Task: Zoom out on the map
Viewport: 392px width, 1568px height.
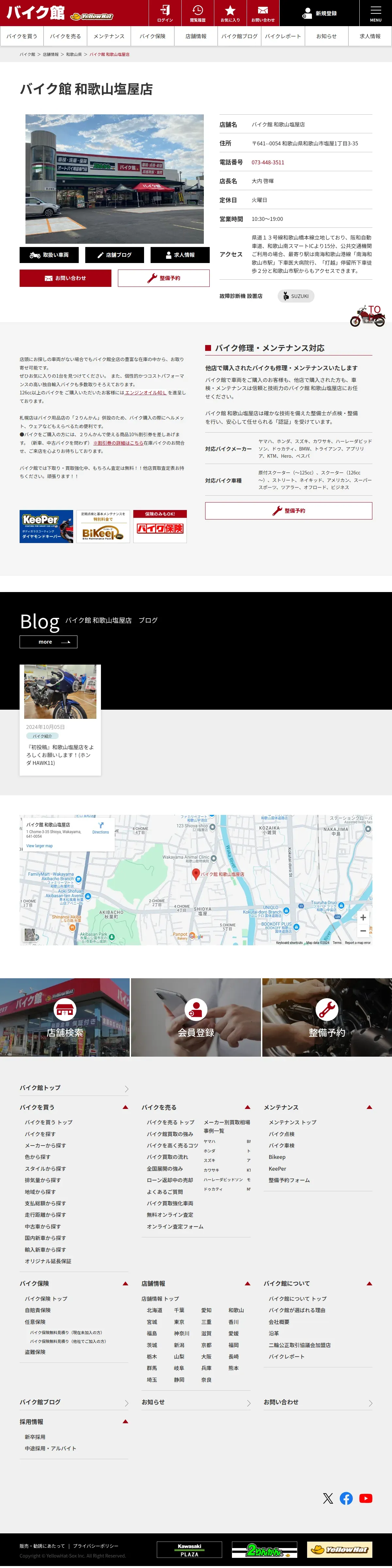Action: click(x=363, y=931)
